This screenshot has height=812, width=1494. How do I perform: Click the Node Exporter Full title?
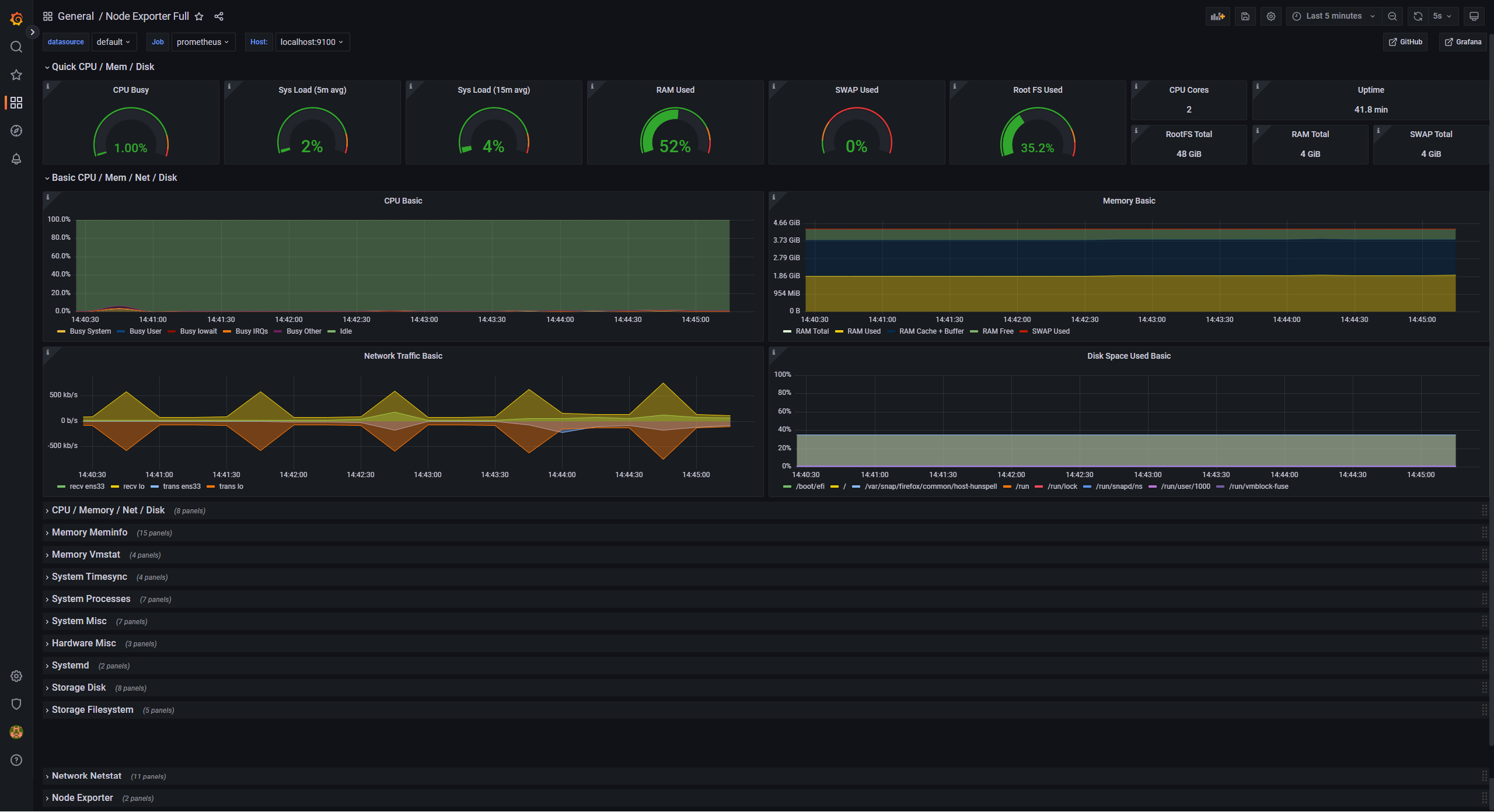[147, 16]
